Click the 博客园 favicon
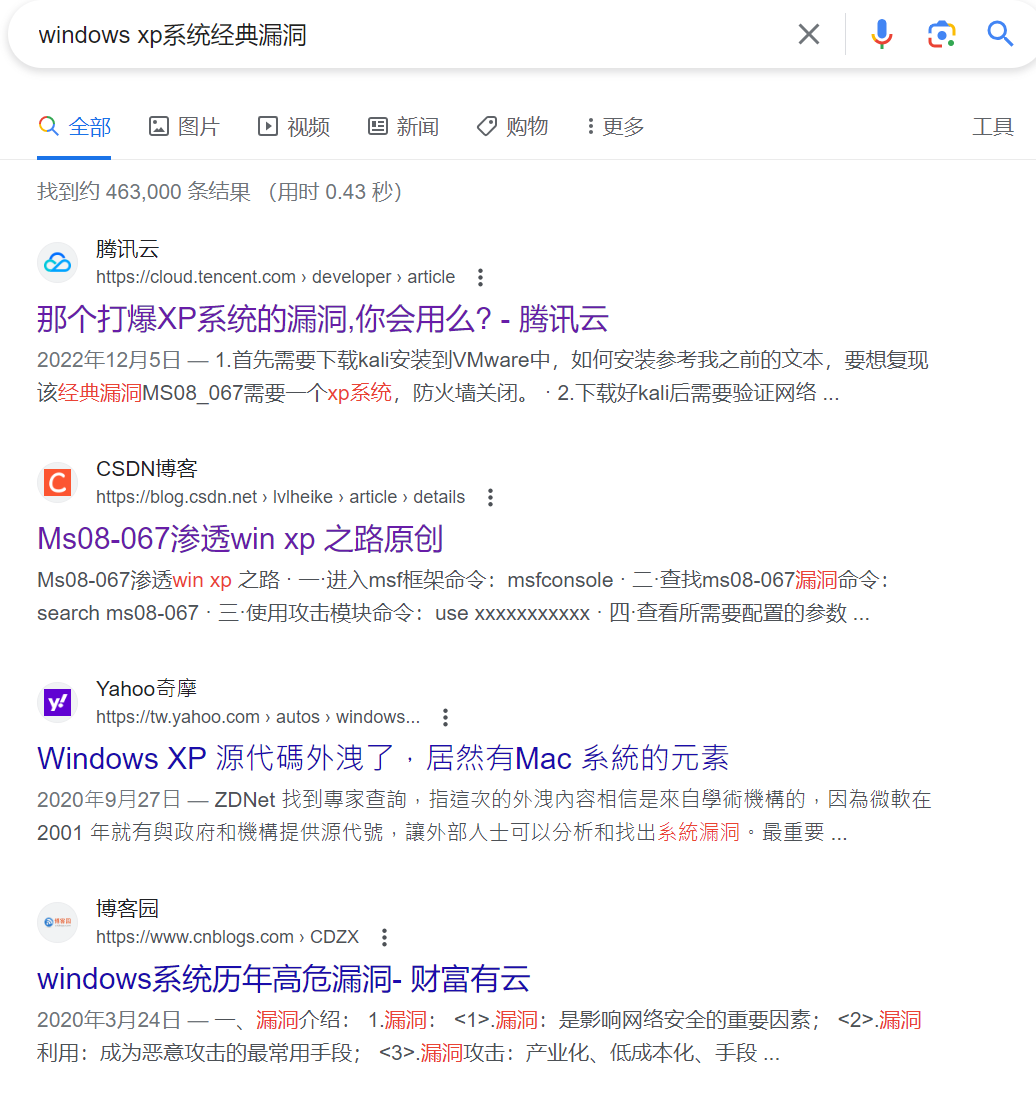This screenshot has height=1096, width=1036. coord(57,922)
